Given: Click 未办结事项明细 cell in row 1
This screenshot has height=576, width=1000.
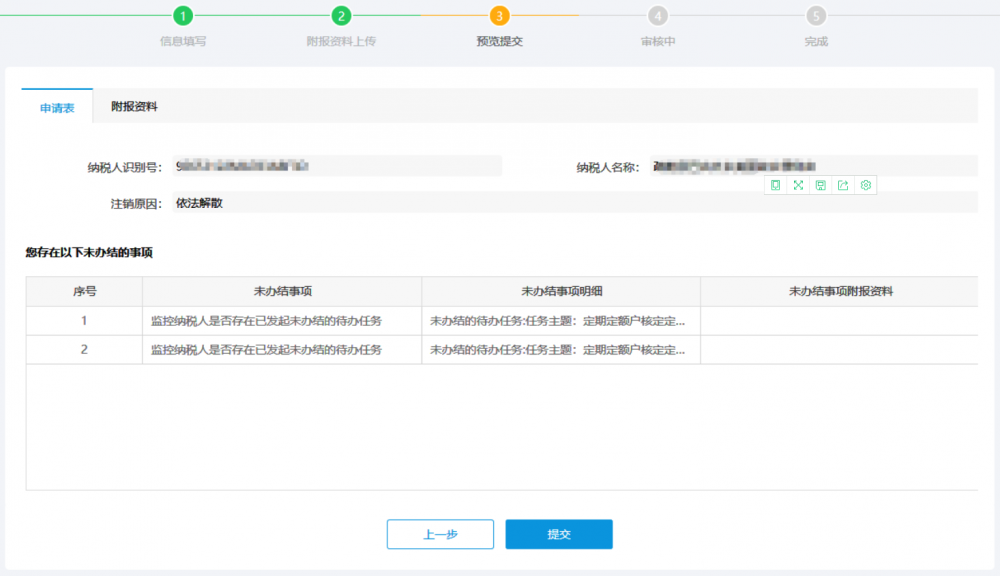Looking at the screenshot, I should point(560,321).
